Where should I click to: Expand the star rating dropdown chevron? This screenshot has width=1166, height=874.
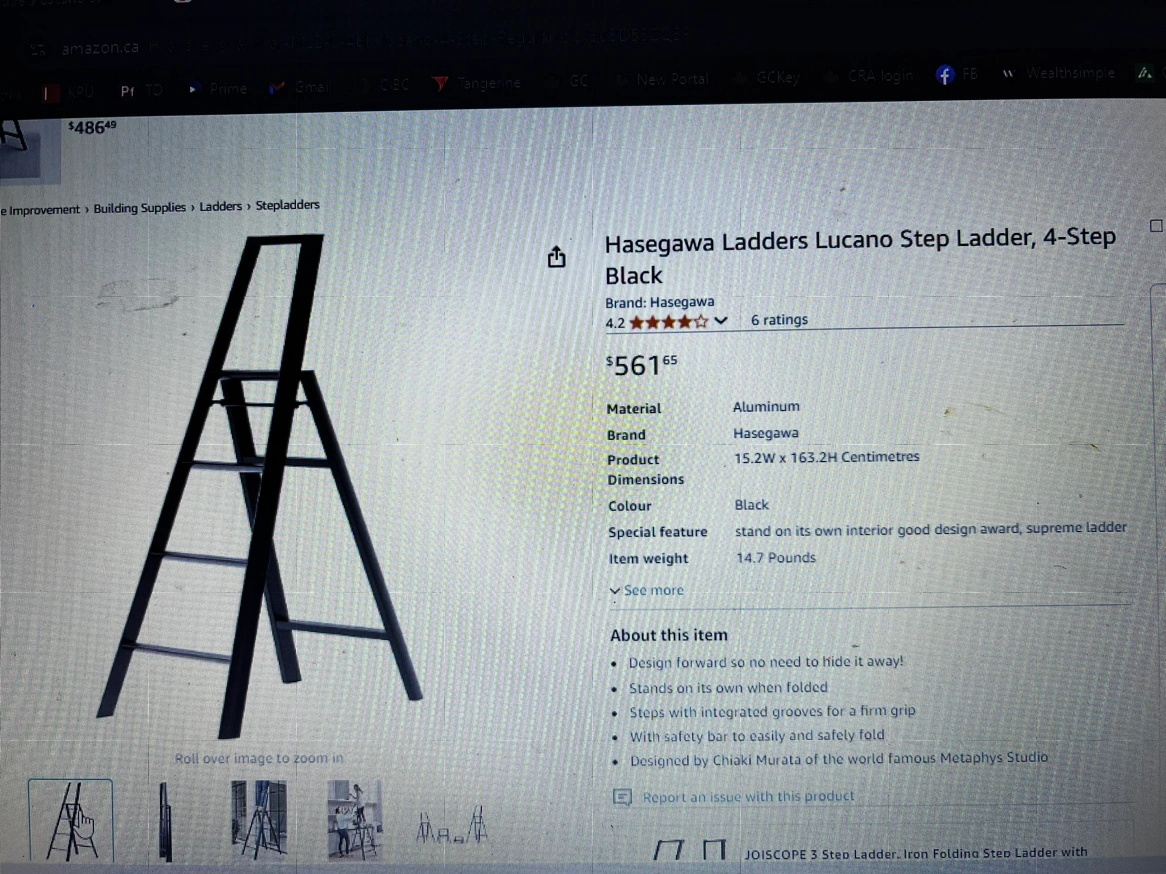721,321
